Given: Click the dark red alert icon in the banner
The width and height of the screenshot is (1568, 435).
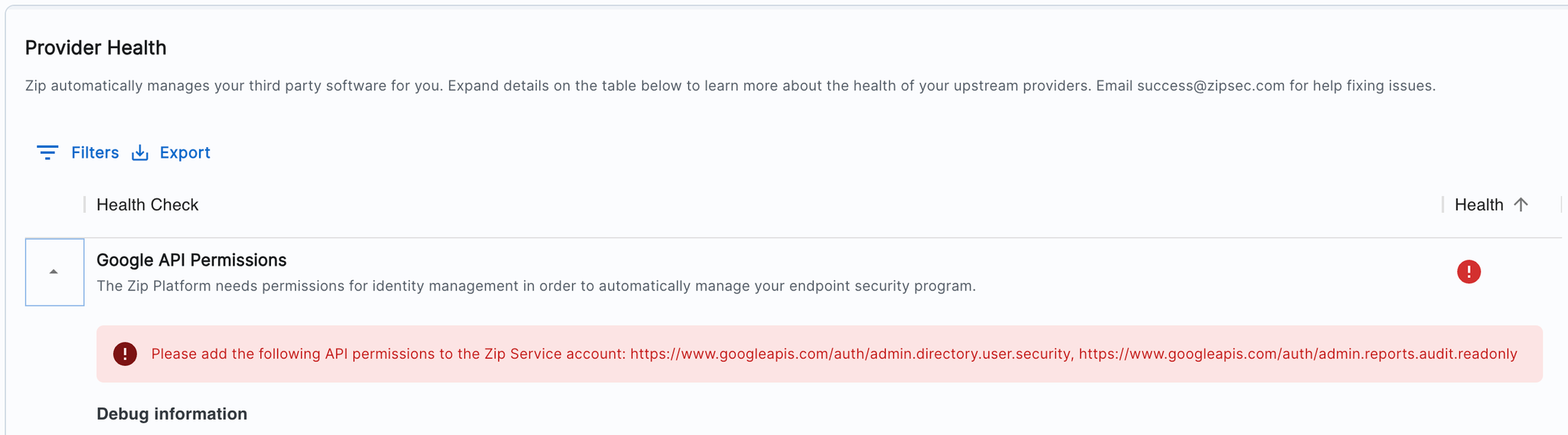Looking at the screenshot, I should coord(125,354).
